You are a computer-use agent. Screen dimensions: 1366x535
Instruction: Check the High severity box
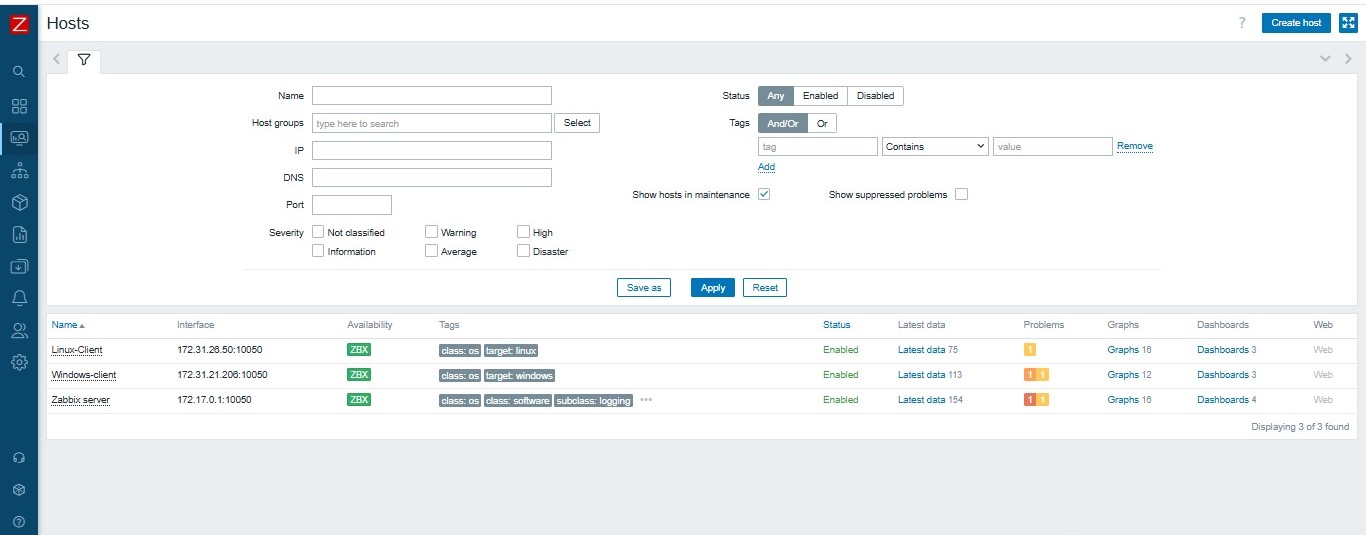(523, 232)
